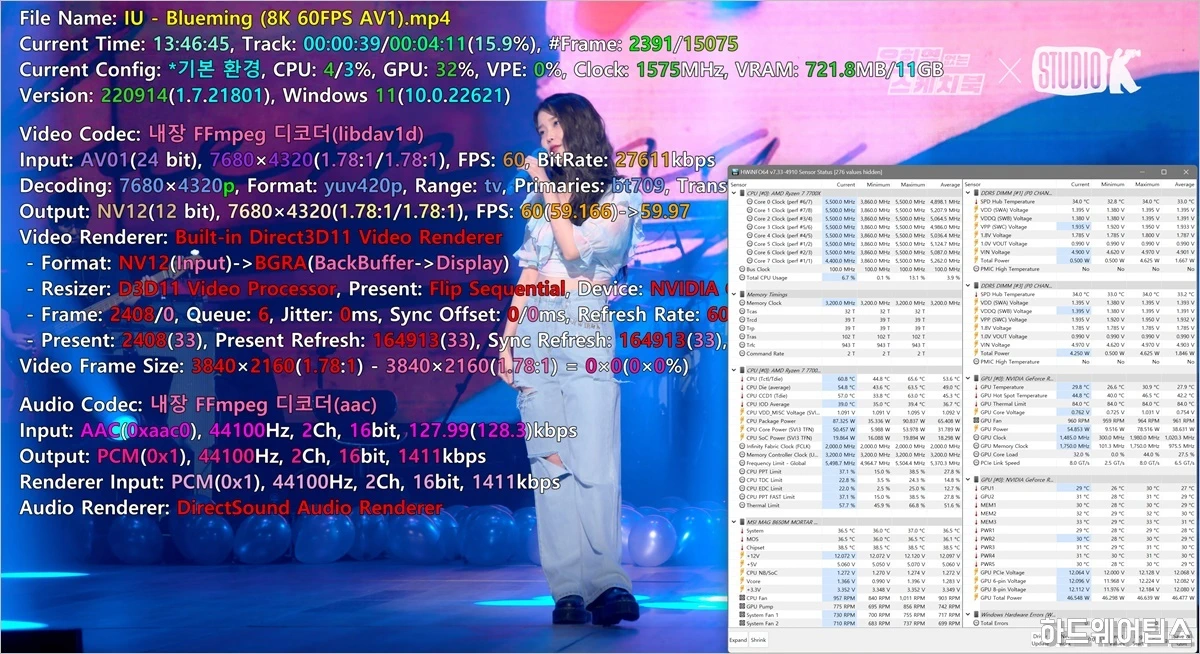The height and width of the screenshot is (654, 1200).
Task: Click the GPU Core Load icon
Action: [x=974, y=455]
